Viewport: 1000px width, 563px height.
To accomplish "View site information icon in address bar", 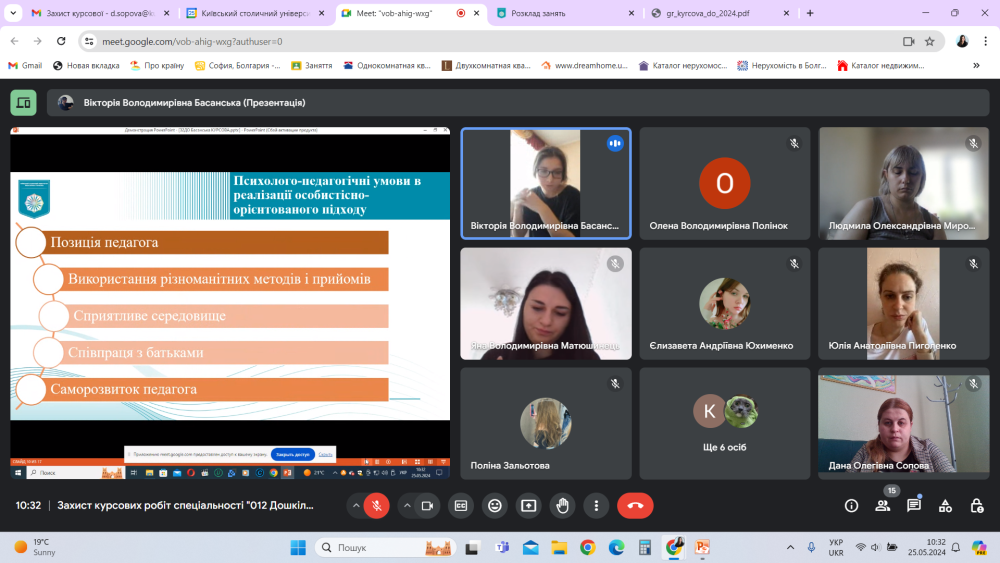I will [x=89, y=41].
